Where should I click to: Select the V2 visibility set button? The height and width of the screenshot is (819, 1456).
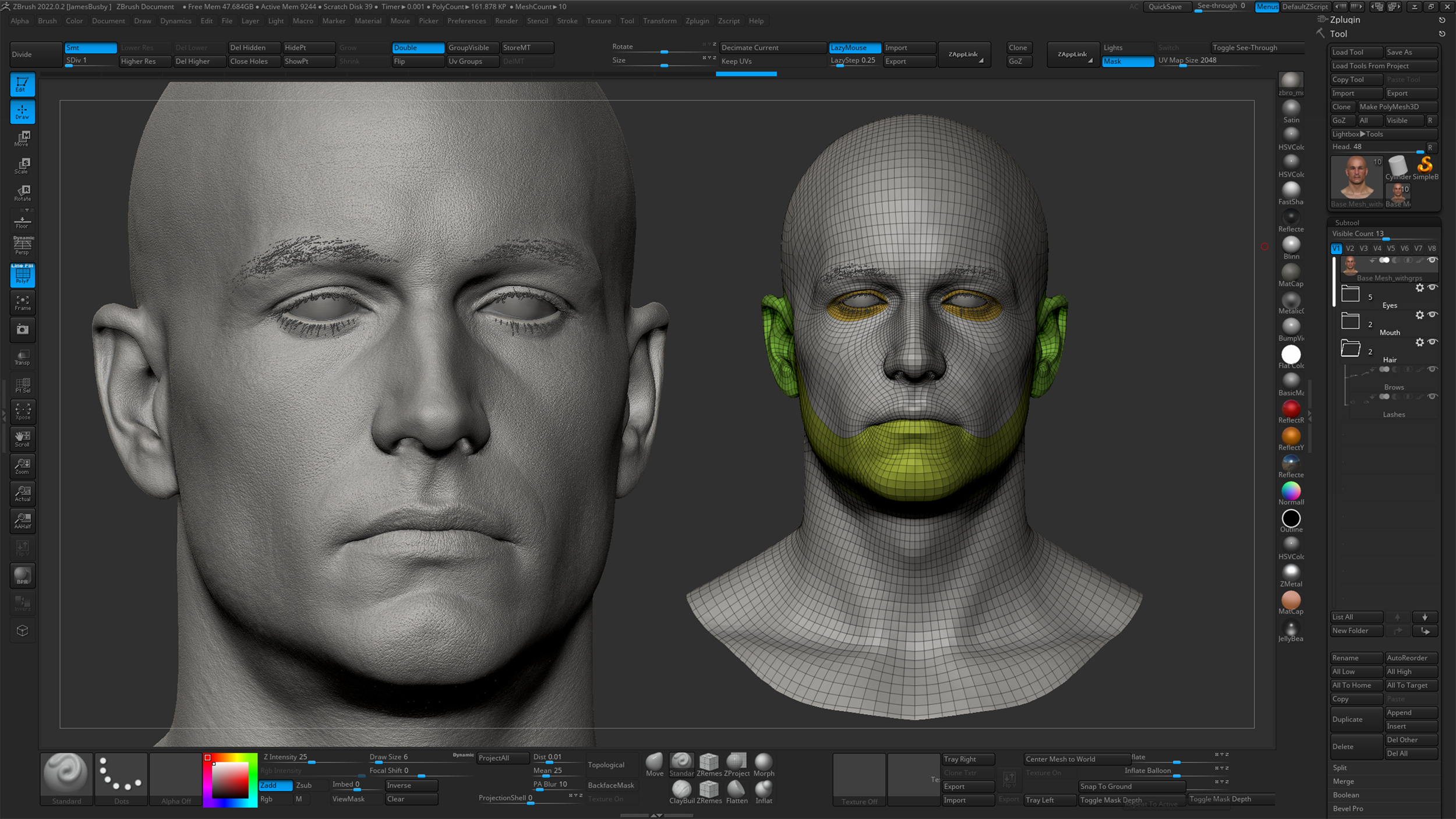point(1349,248)
